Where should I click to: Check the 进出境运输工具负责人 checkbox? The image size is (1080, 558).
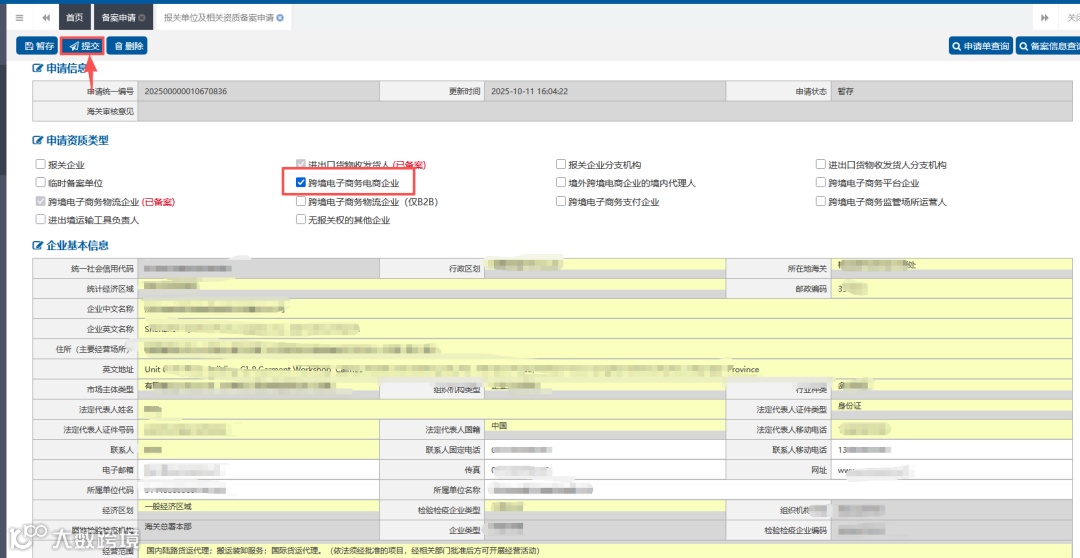tap(40, 220)
